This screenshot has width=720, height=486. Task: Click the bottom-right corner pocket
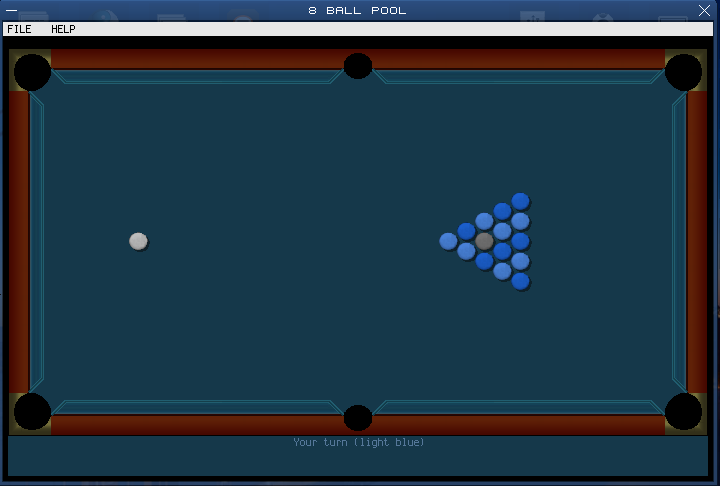click(683, 411)
